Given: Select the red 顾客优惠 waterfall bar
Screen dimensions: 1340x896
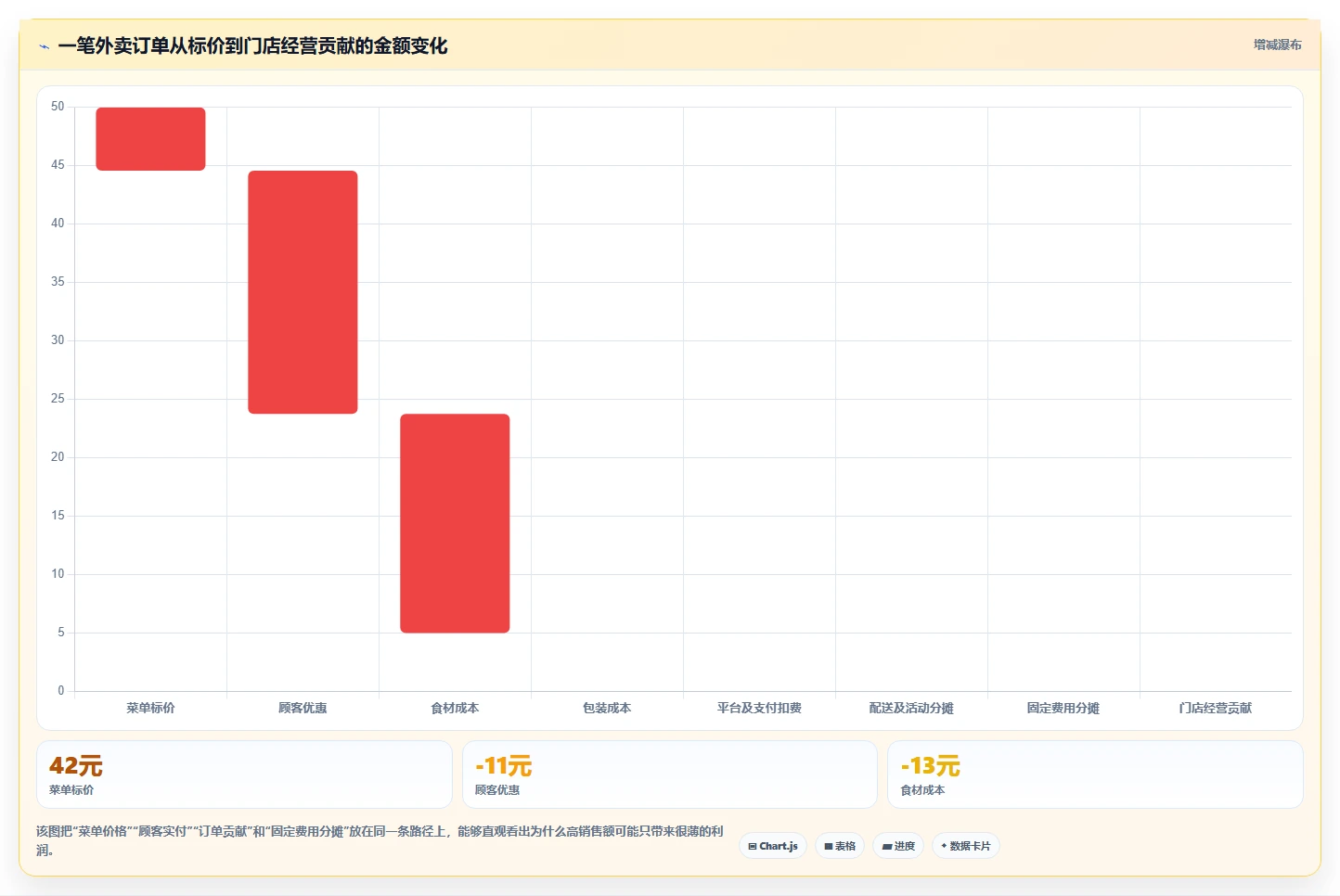Looking at the screenshot, I should click(303, 292).
